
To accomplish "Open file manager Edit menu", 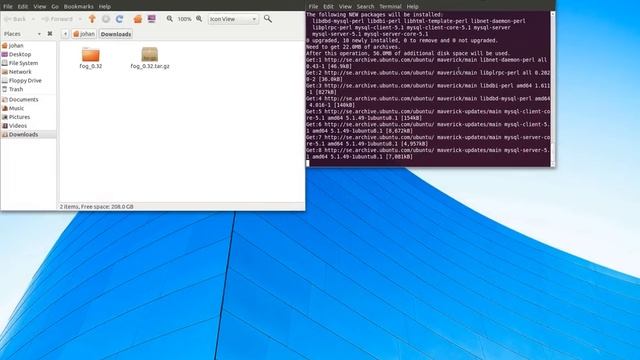I will [23, 7].
